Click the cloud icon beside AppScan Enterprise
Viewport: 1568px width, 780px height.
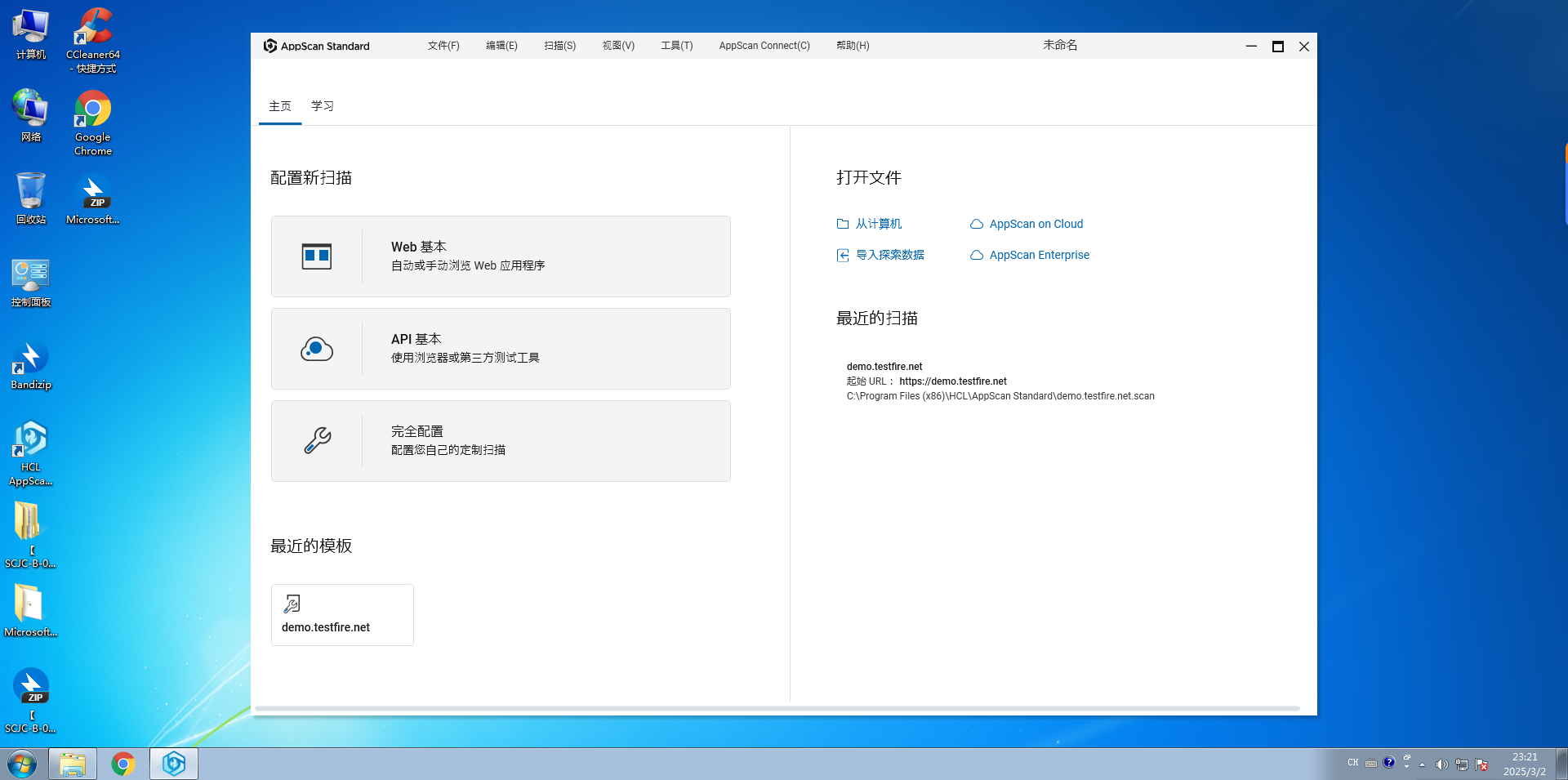pyautogui.click(x=977, y=255)
